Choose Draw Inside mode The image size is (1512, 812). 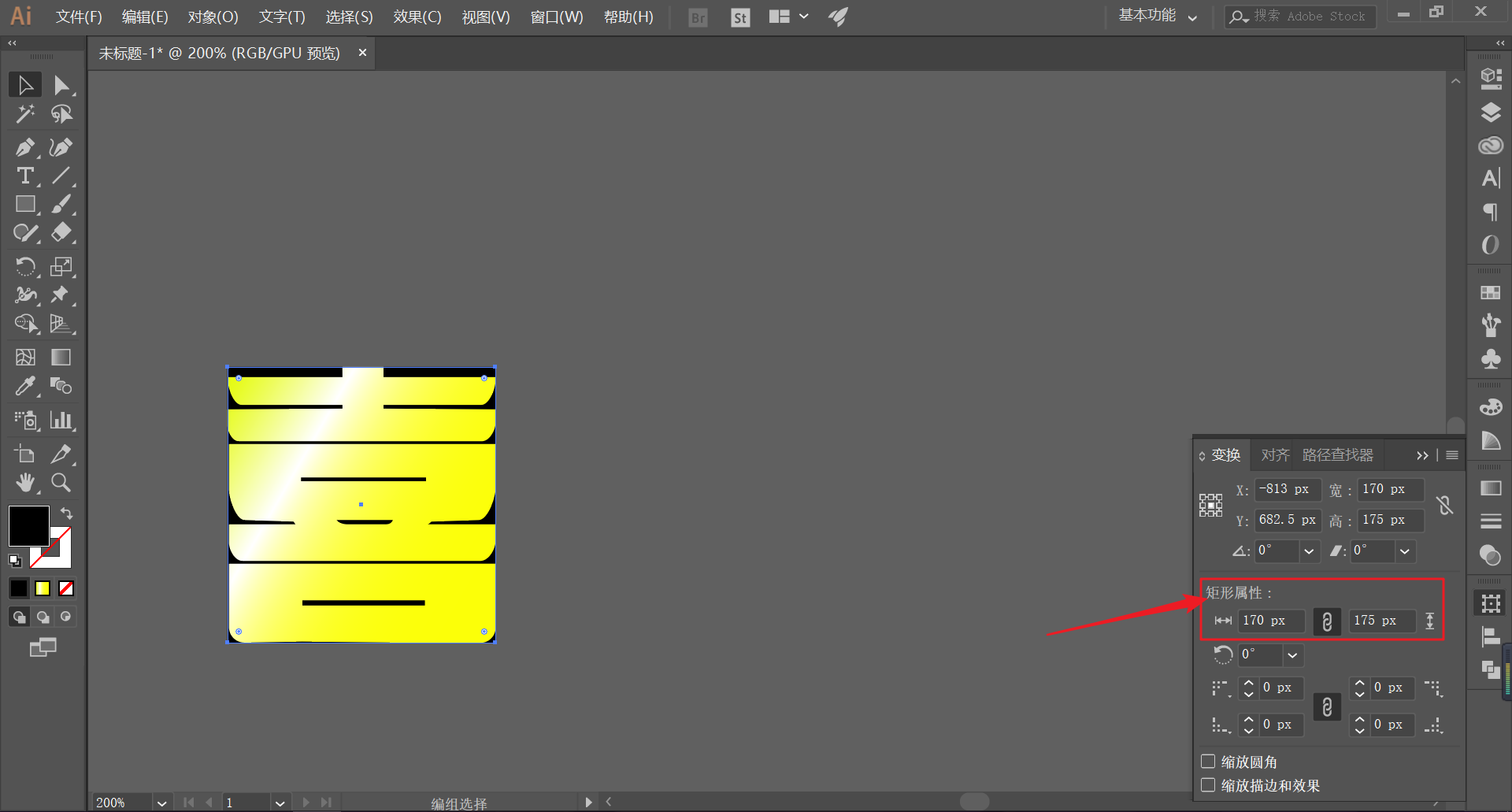tap(66, 617)
